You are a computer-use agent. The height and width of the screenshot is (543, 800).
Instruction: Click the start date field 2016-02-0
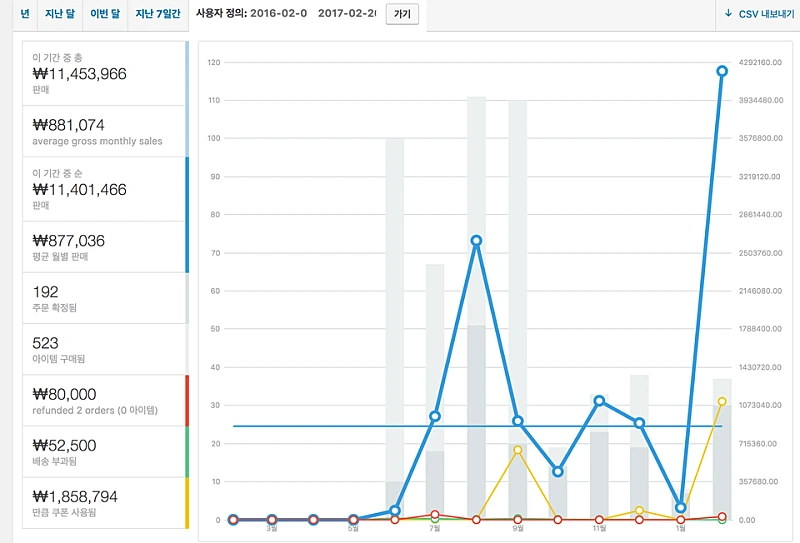[x=279, y=14]
